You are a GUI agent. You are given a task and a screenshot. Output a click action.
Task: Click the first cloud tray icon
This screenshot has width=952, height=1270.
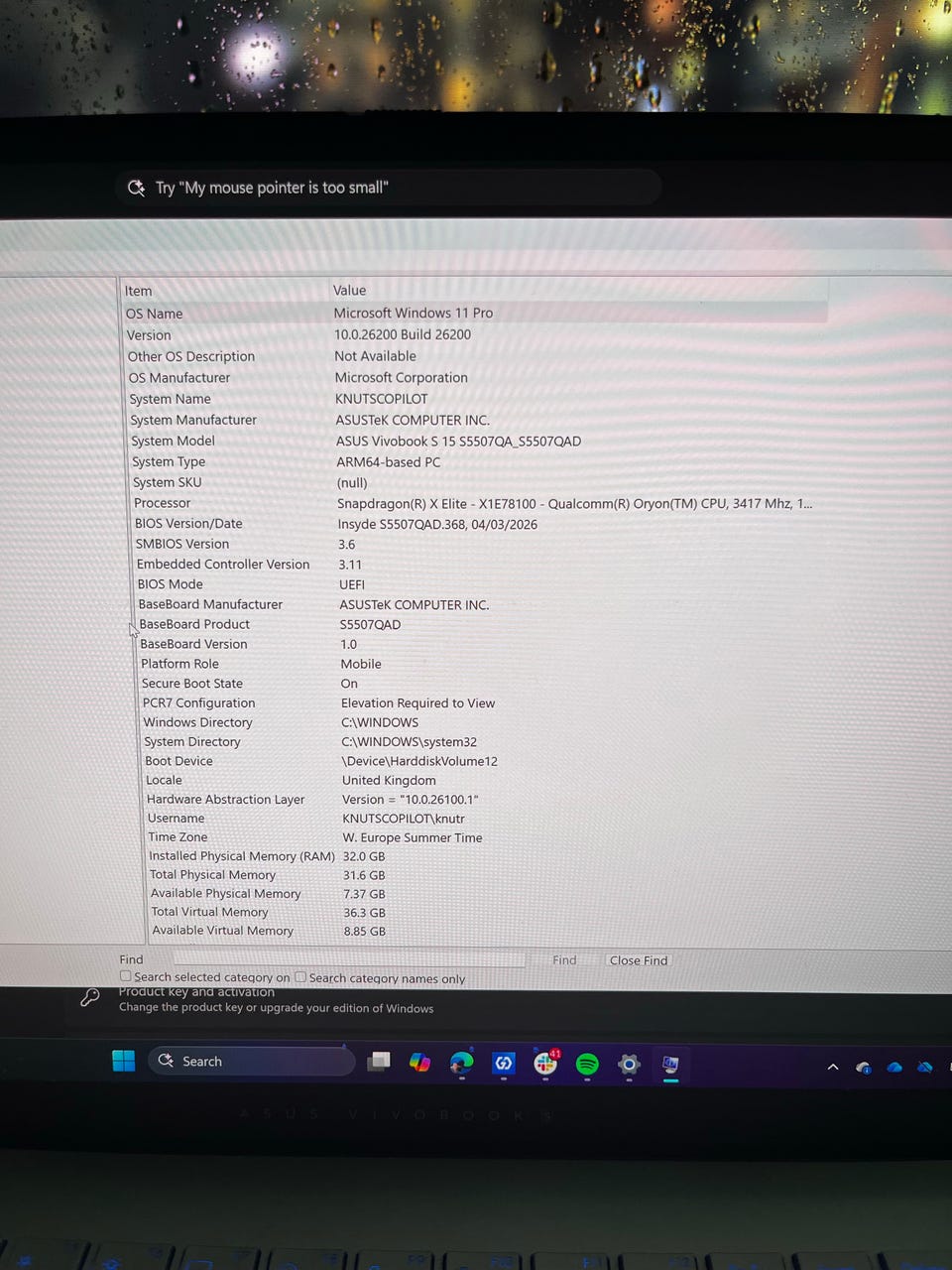pos(864,1068)
